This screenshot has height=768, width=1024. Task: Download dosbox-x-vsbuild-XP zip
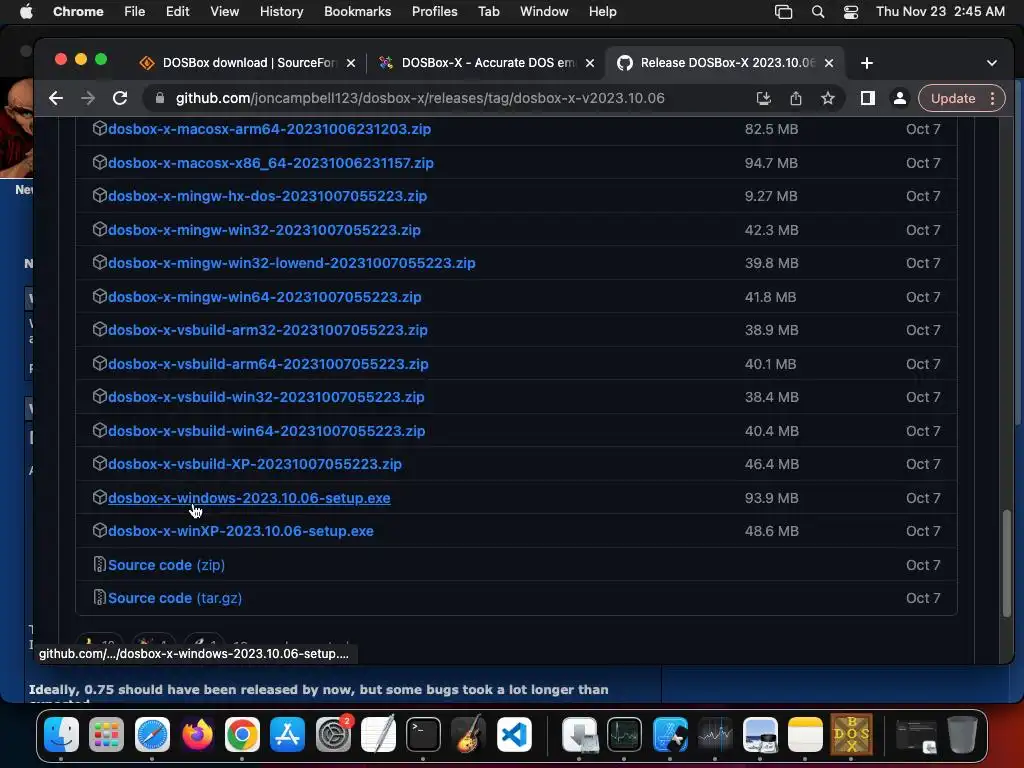click(255, 464)
